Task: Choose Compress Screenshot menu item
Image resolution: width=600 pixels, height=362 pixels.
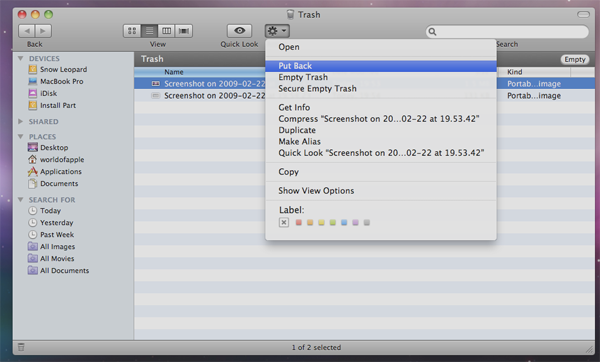Action: [381, 119]
